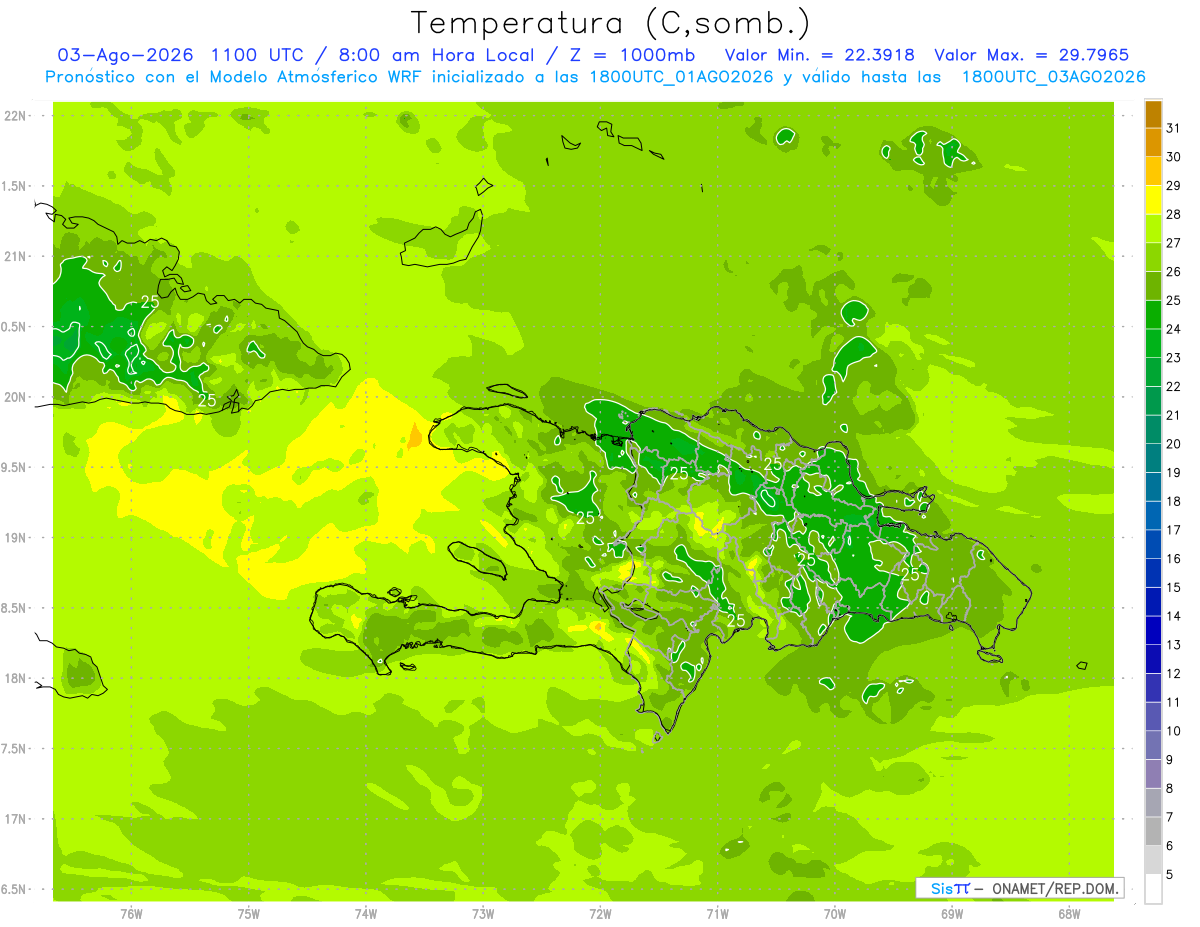Click the 73W longitude label
Screen dimensions: 1200x927
[x=483, y=913]
